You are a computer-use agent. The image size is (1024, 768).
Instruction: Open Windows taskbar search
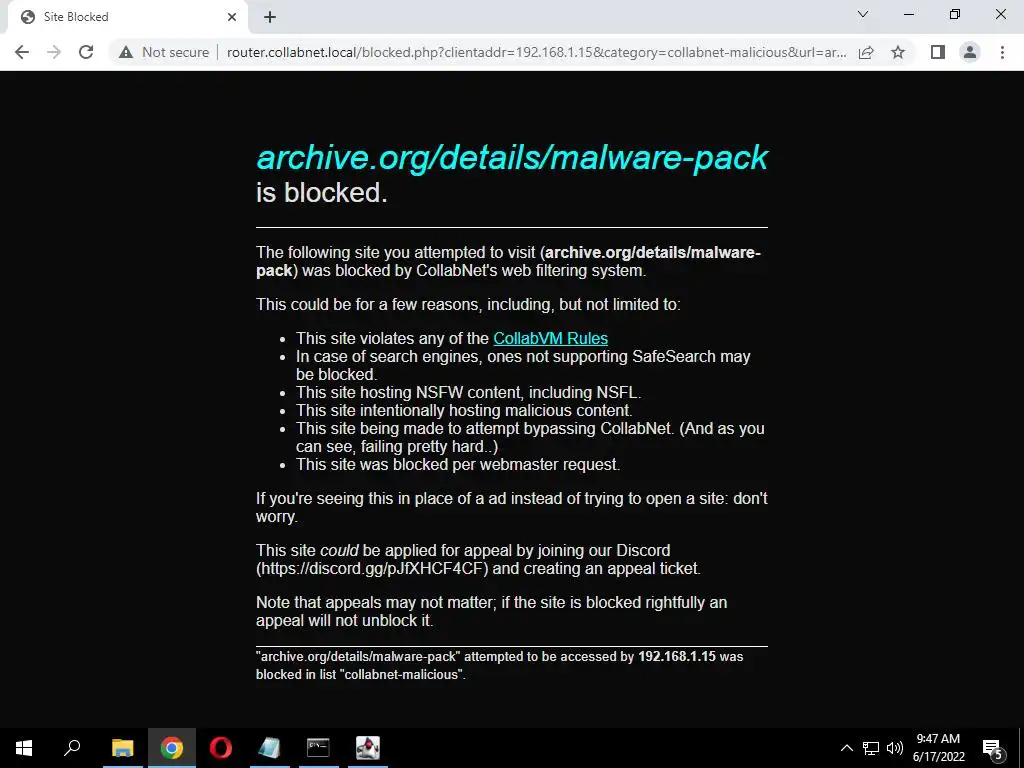[x=72, y=748]
